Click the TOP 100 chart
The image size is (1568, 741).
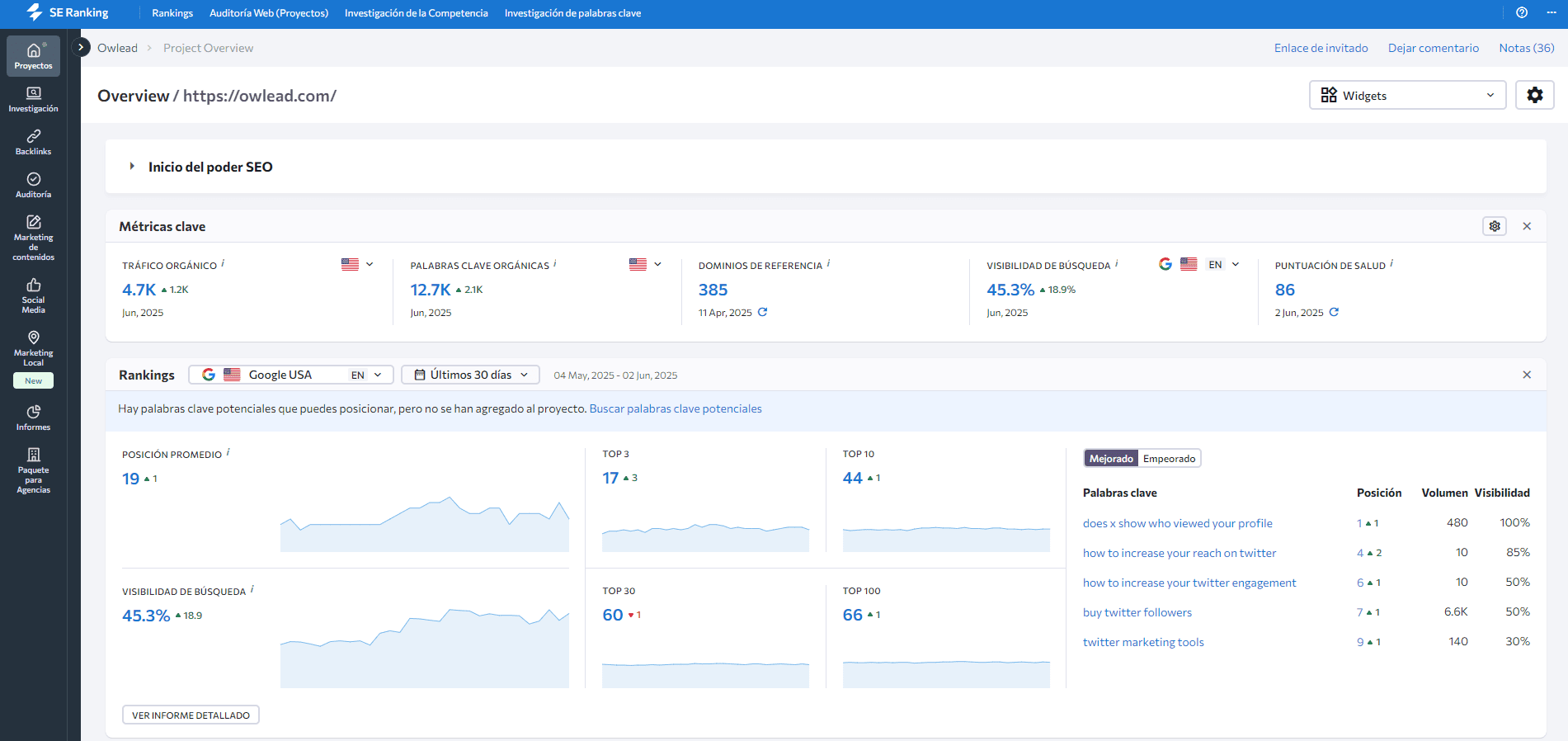coord(946,673)
